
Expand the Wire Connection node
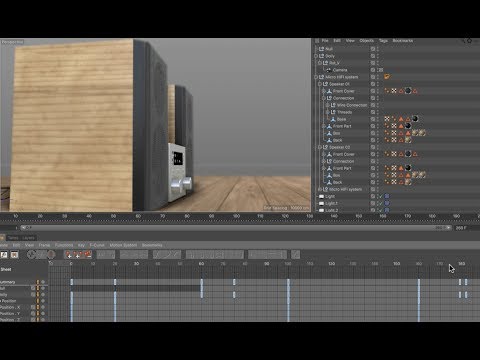(327, 105)
